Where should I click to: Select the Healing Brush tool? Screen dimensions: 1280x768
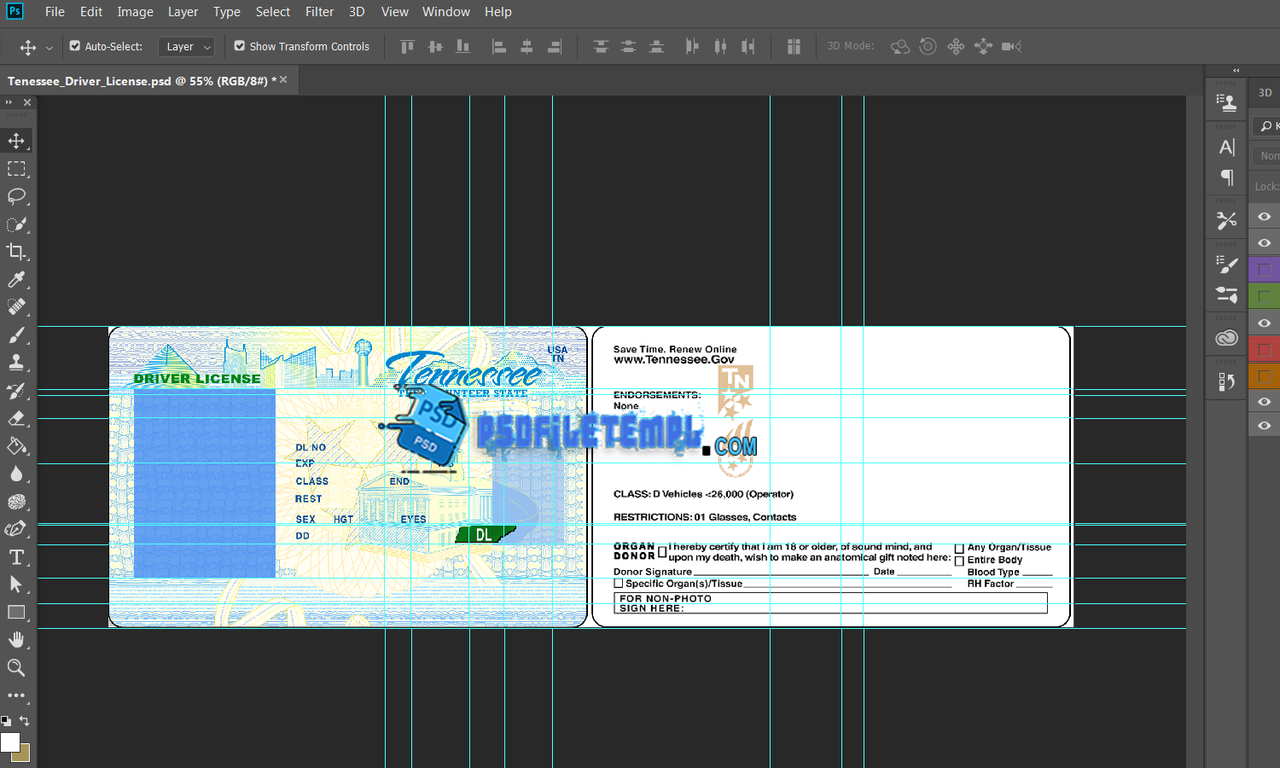tap(17, 307)
